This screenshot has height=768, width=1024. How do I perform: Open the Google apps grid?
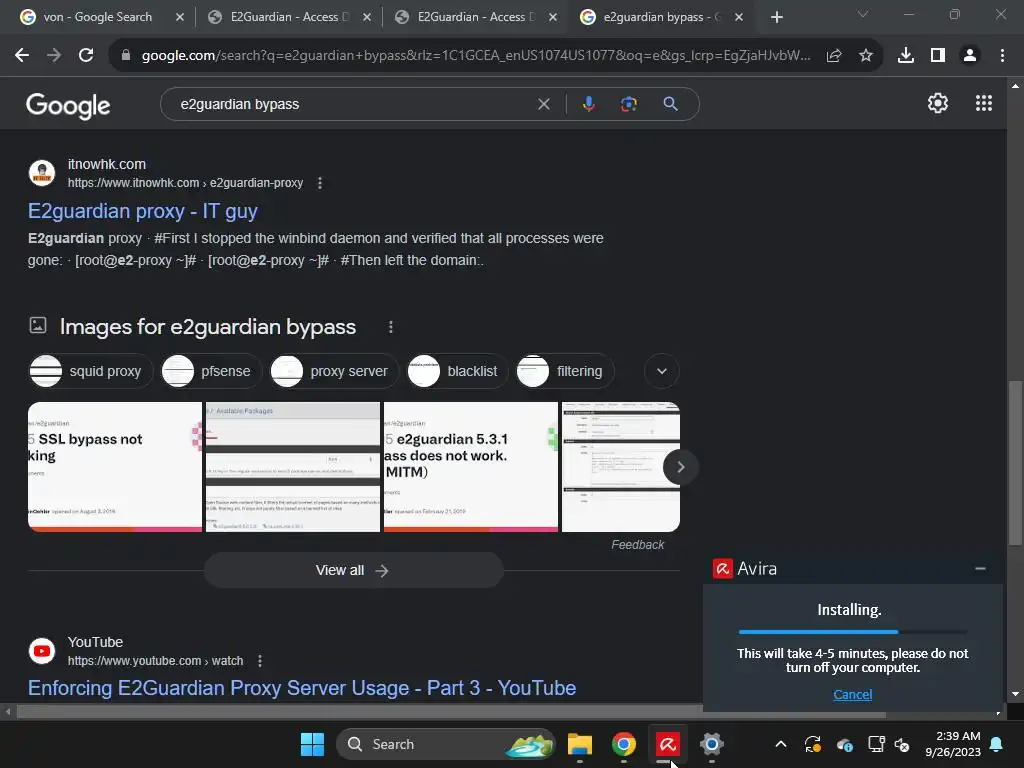pyautogui.click(x=984, y=103)
